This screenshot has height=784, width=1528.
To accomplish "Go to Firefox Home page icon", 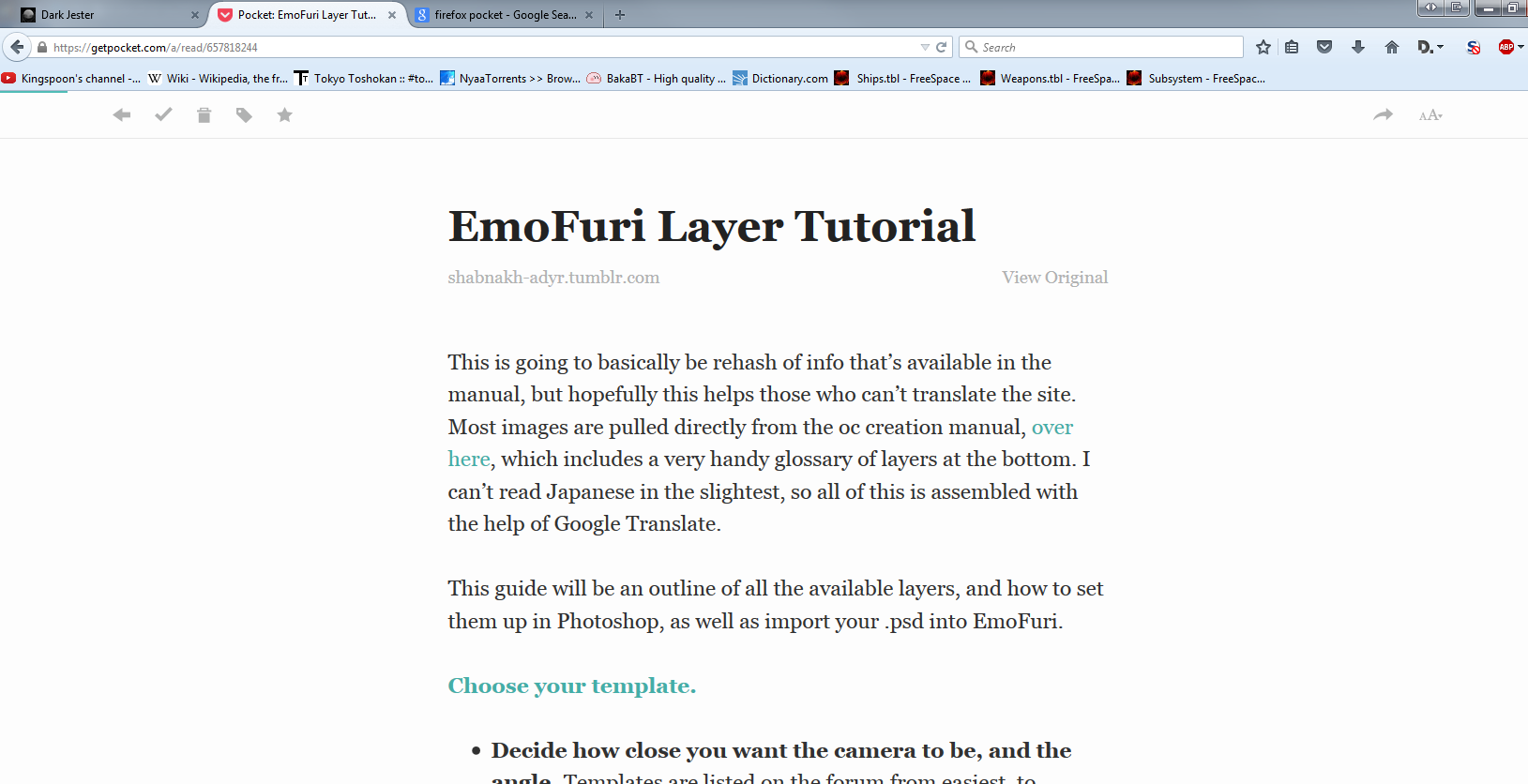I will point(1392,47).
